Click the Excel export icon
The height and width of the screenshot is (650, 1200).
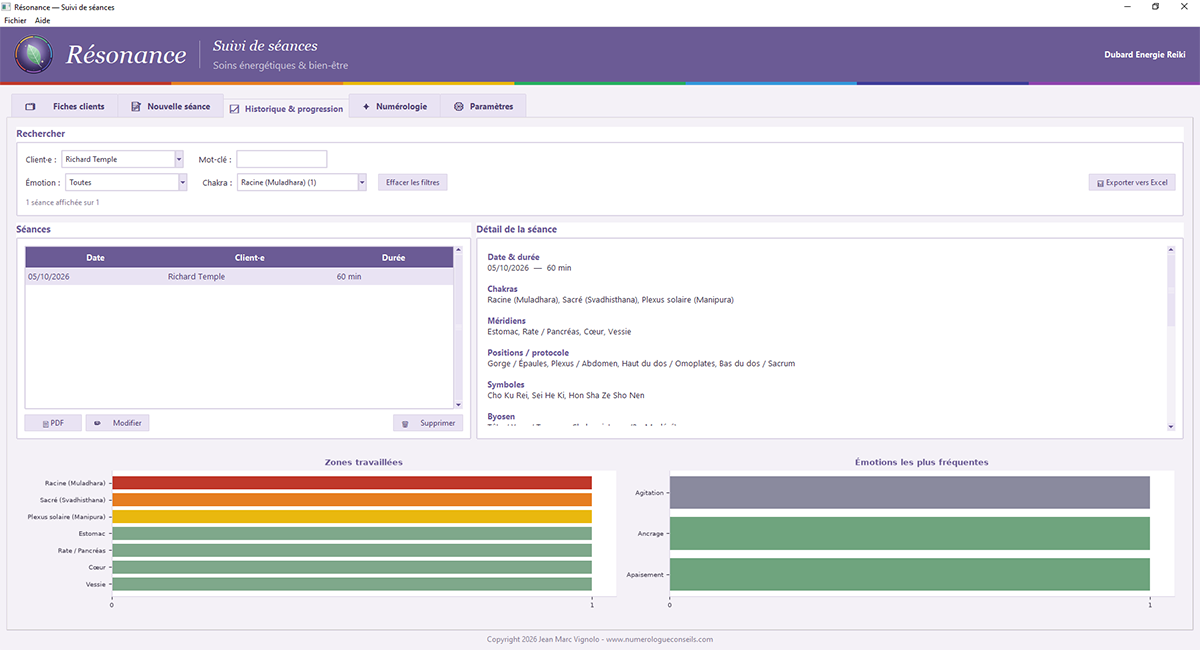1100,183
